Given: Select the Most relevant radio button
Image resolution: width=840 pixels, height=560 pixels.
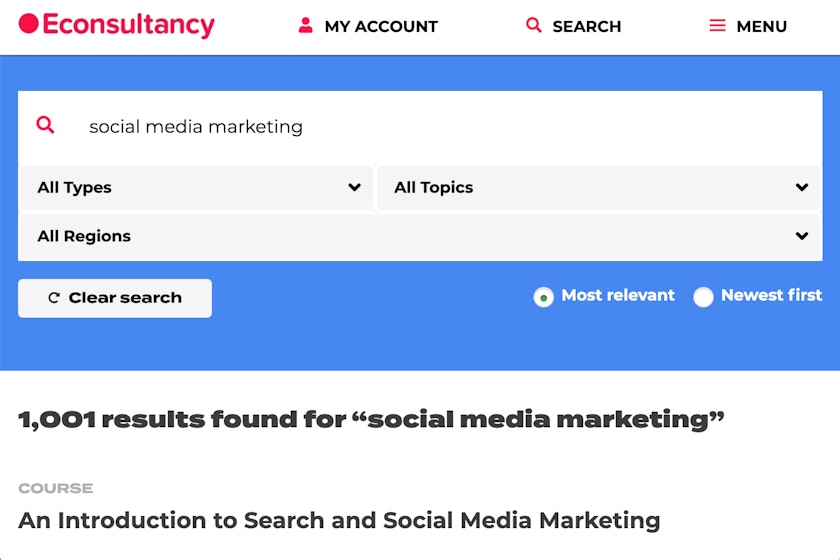Looking at the screenshot, I should click(543, 297).
